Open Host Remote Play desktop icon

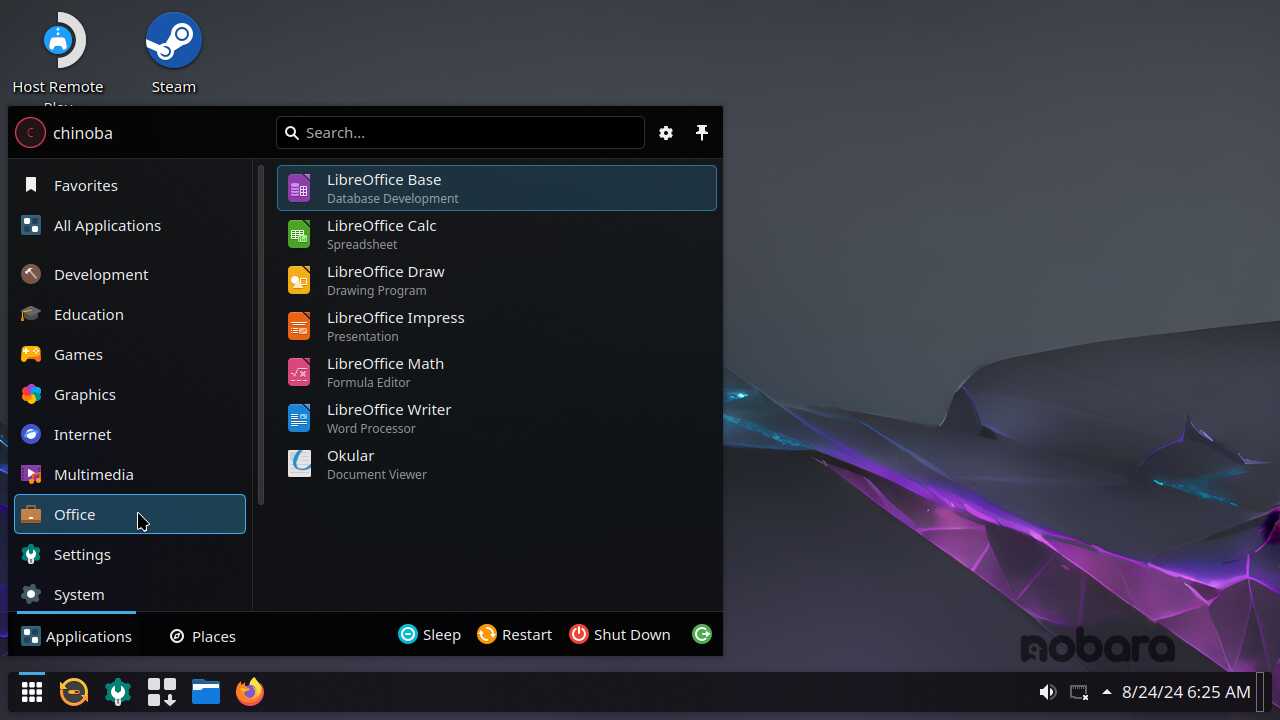click(x=58, y=56)
